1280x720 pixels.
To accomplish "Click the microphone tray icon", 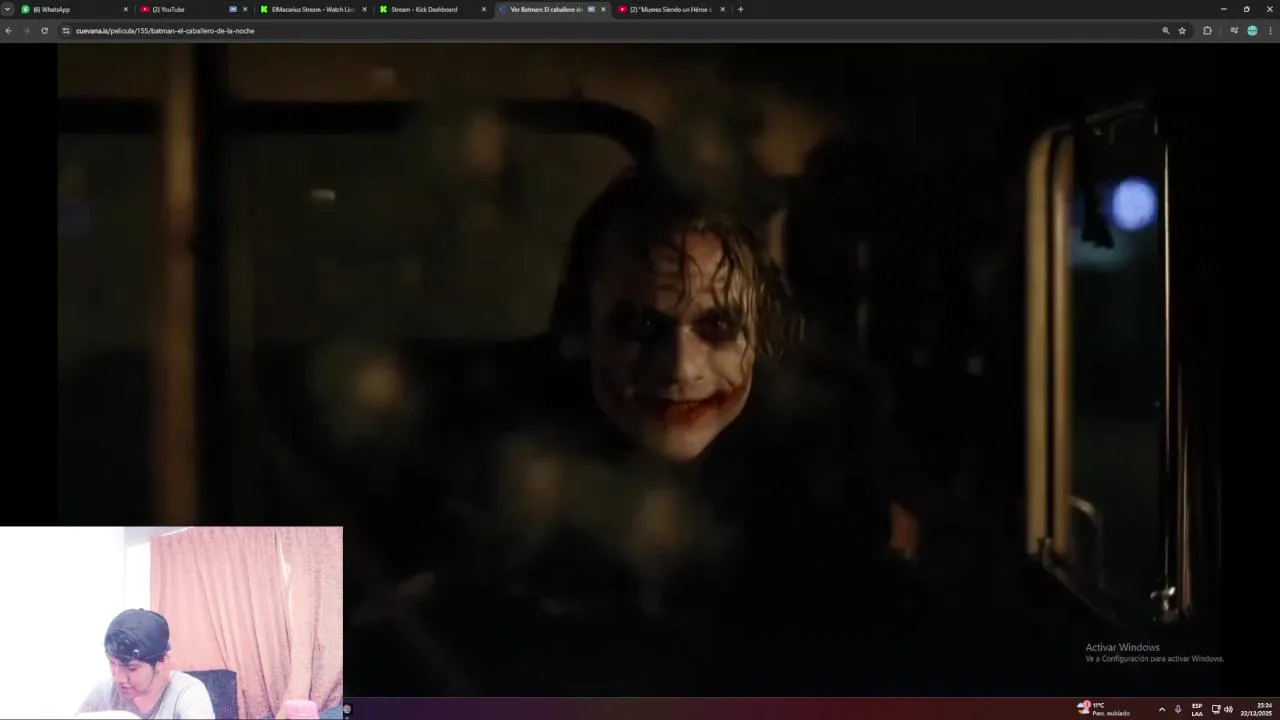I will click(1178, 709).
